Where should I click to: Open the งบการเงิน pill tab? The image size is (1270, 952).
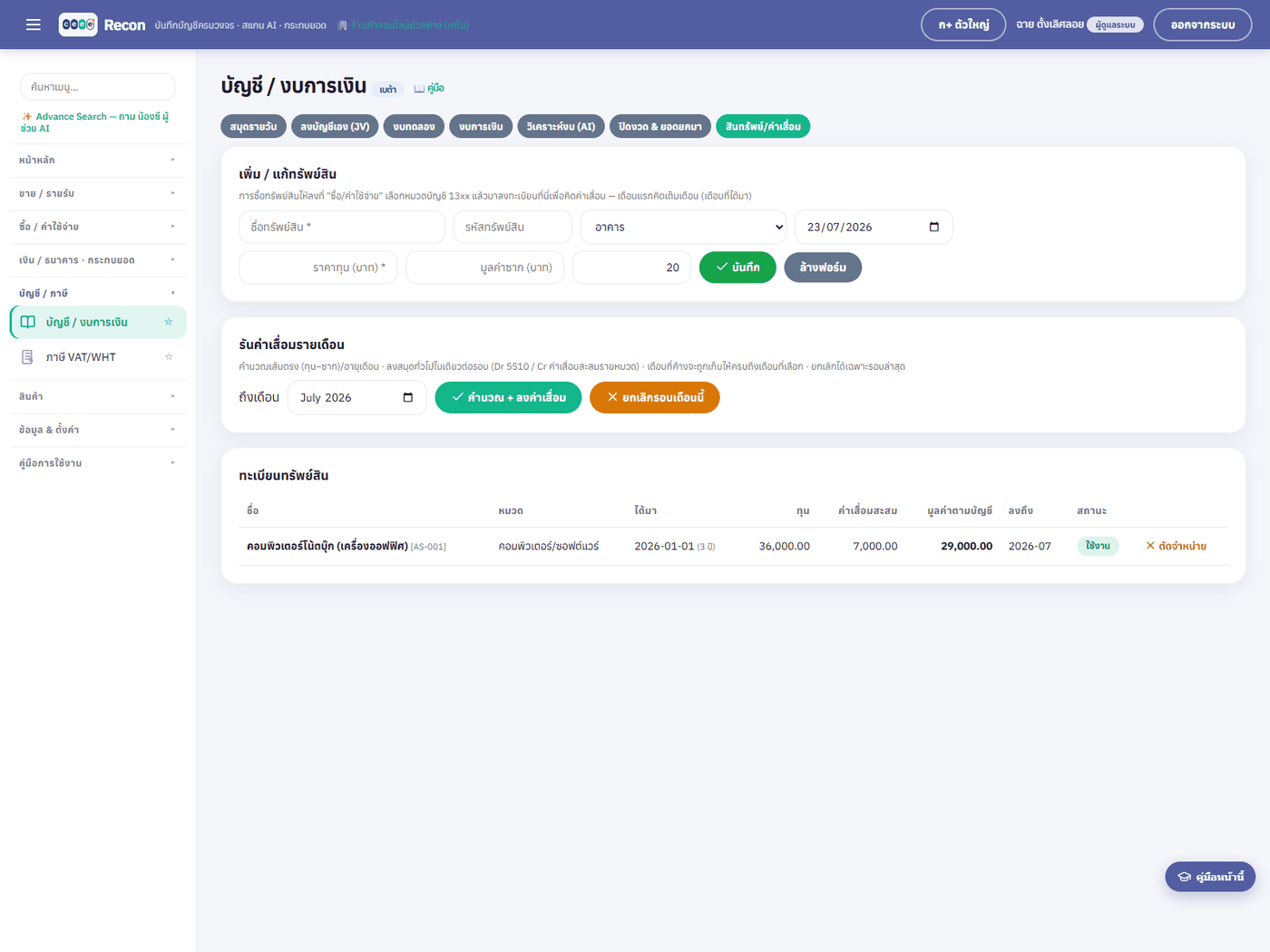pos(481,126)
